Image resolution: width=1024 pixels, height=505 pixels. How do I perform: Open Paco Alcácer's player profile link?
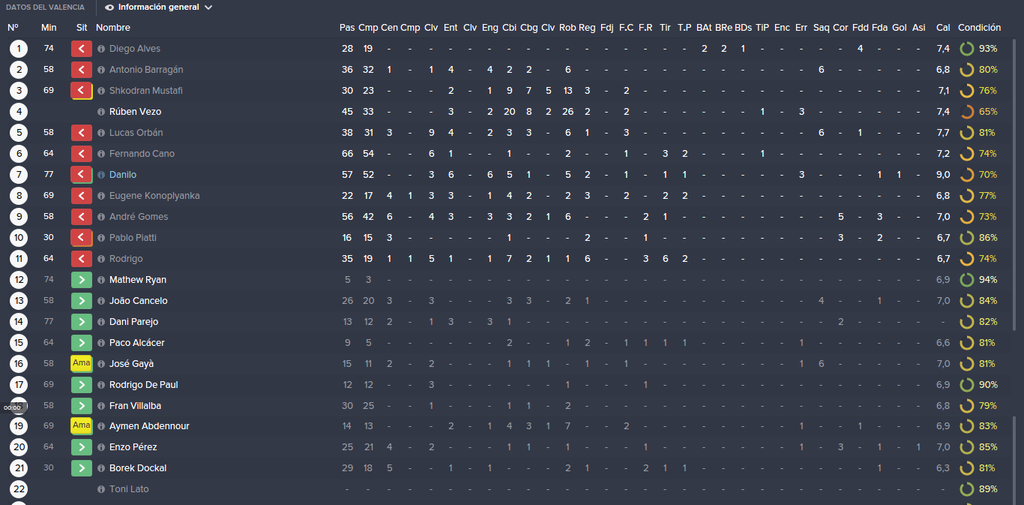click(x=136, y=343)
